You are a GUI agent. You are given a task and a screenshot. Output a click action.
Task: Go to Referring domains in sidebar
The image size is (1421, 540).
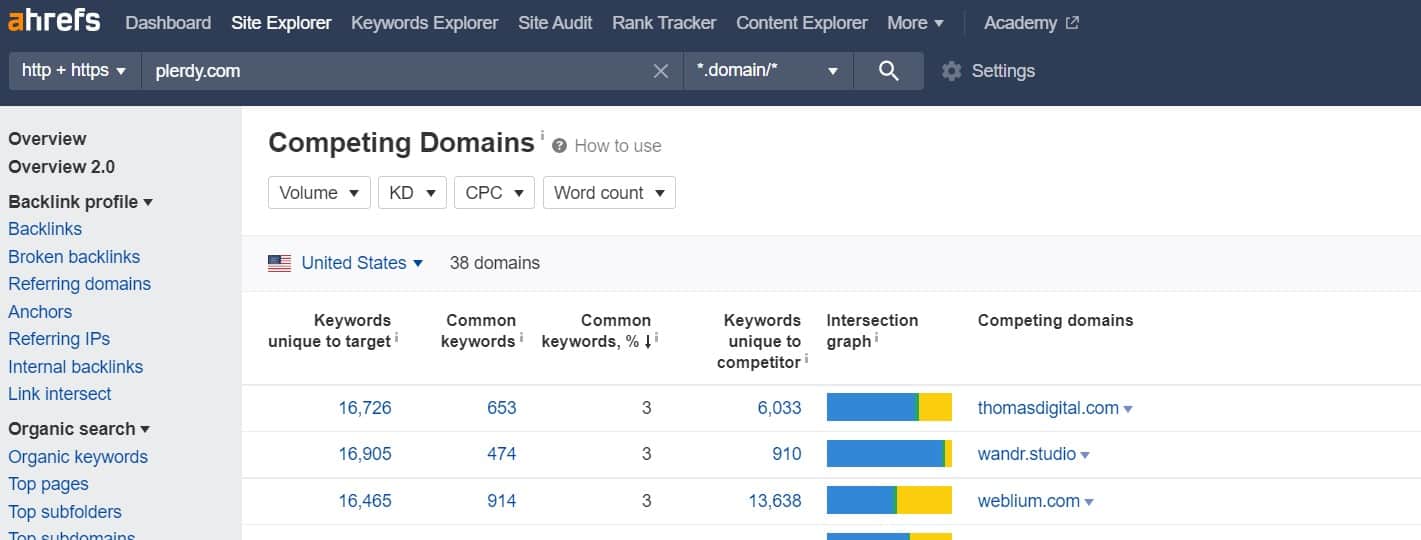point(79,284)
